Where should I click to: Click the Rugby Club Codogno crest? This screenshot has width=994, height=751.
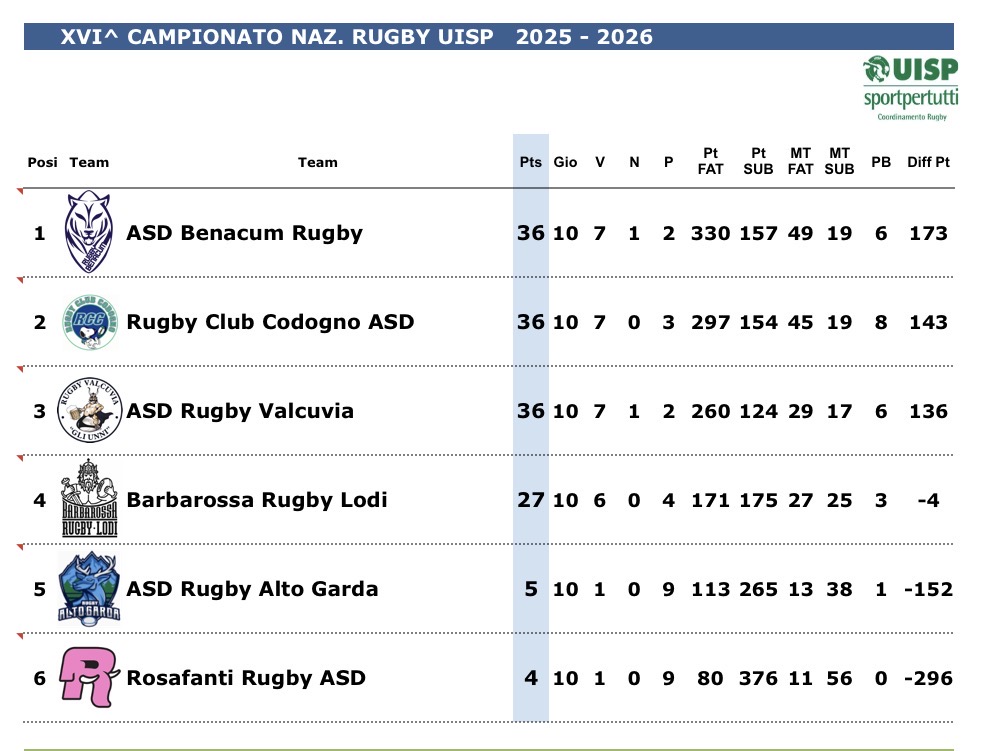89,322
